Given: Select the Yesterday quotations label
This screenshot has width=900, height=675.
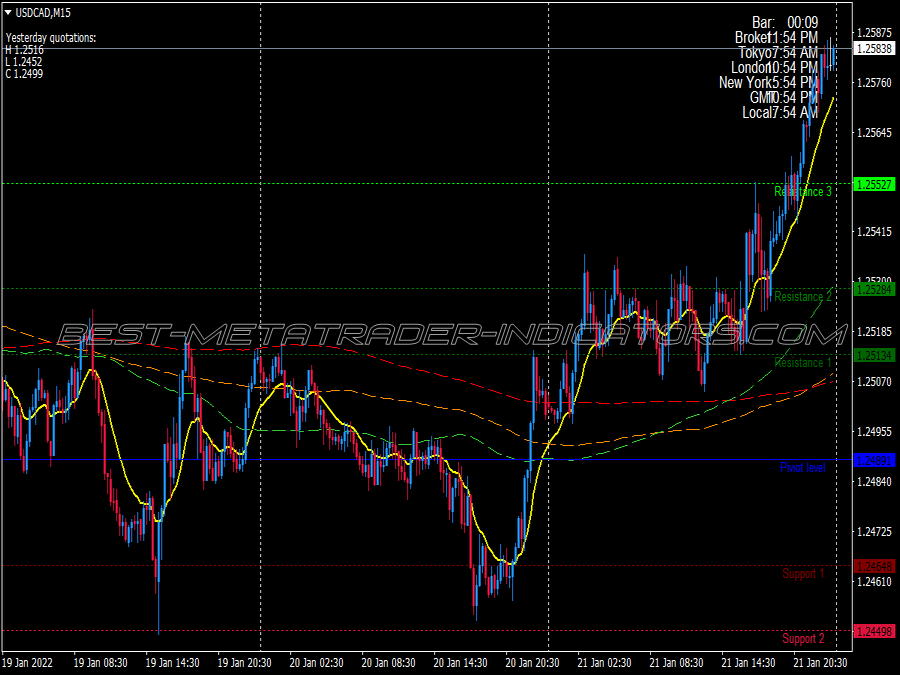Looking at the screenshot, I should pos(51,38).
